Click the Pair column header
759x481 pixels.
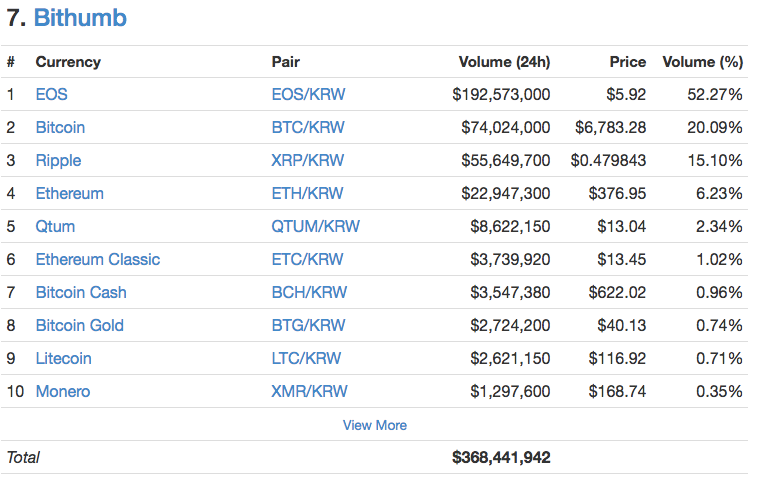pos(285,62)
